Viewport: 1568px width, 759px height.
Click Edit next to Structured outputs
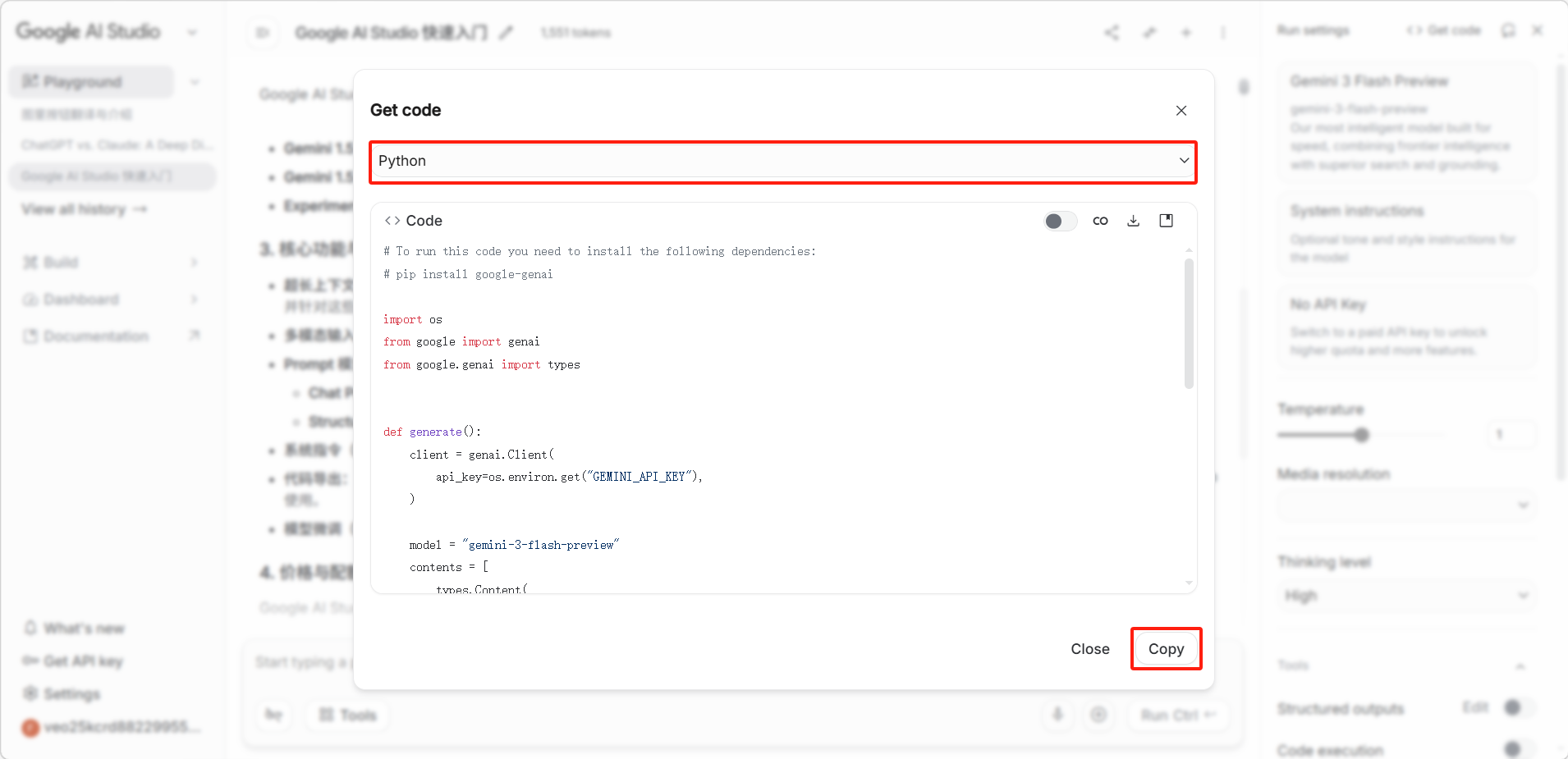tap(1475, 707)
